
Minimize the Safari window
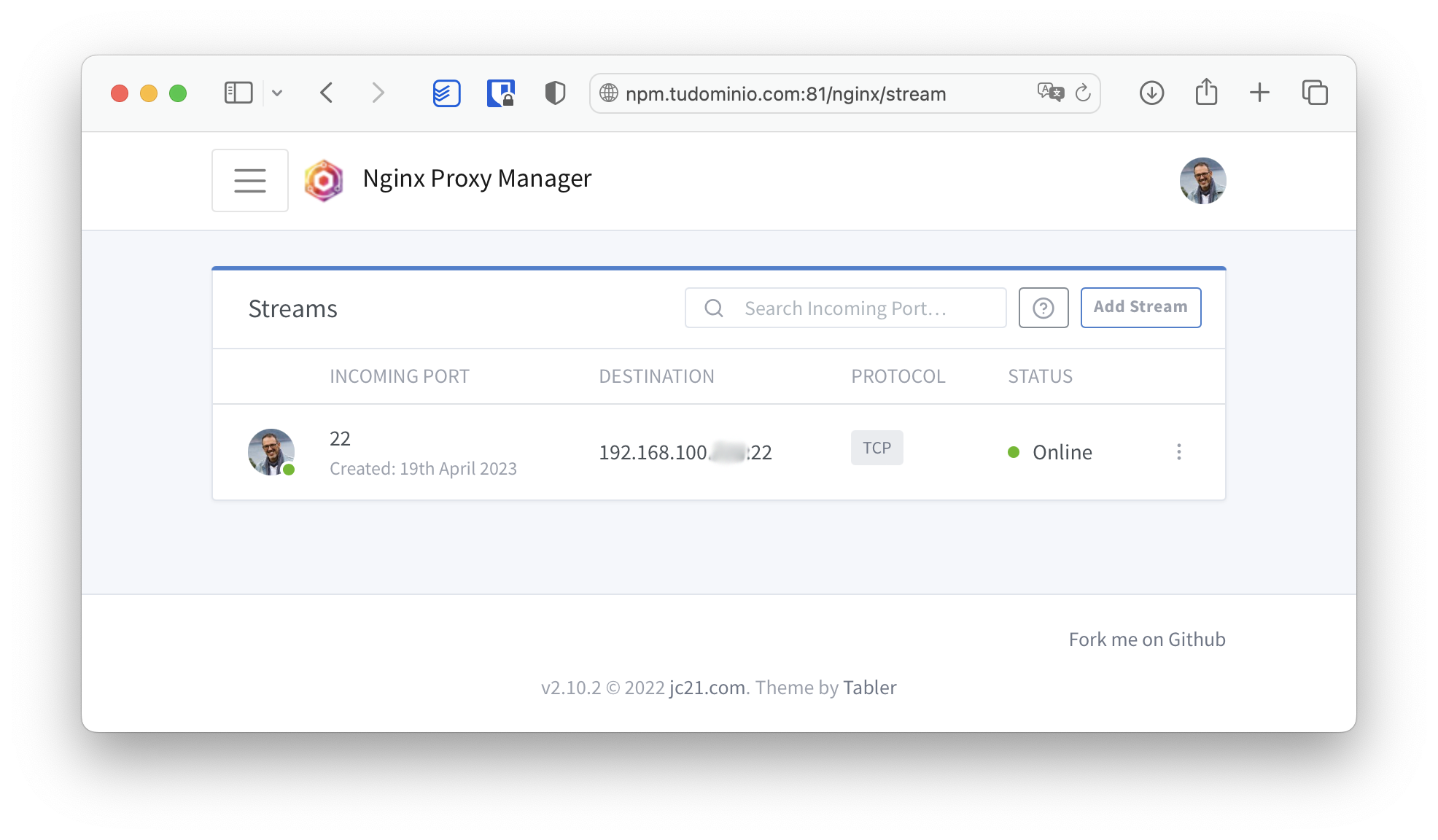(x=149, y=93)
